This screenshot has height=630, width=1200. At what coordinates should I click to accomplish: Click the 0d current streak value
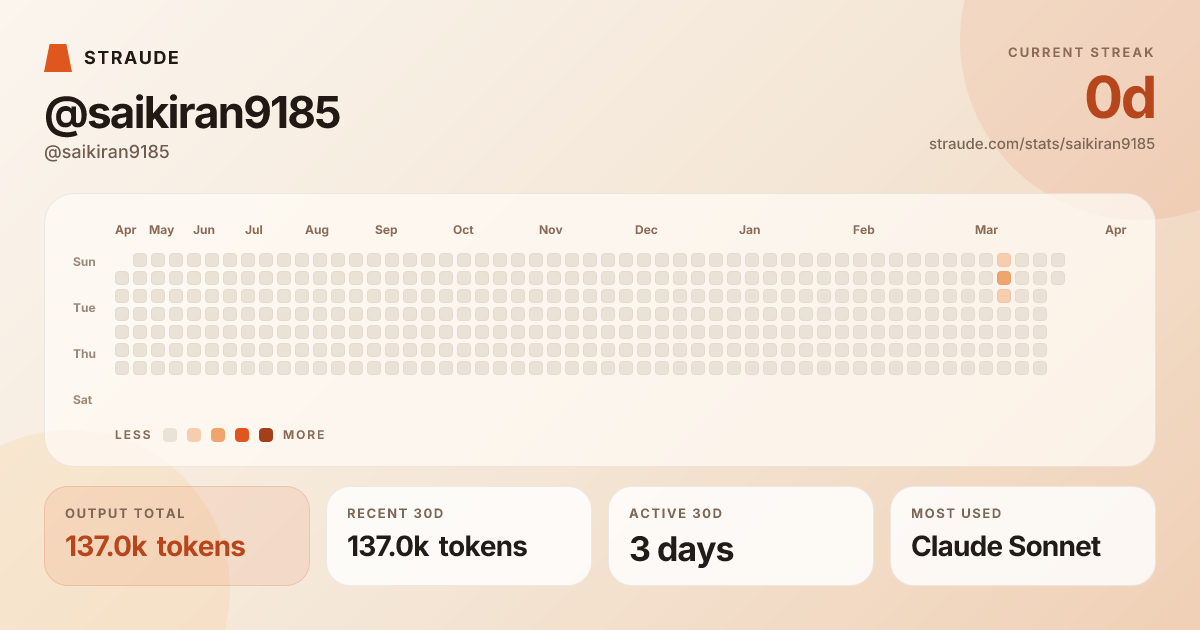click(x=1120, y=98)
